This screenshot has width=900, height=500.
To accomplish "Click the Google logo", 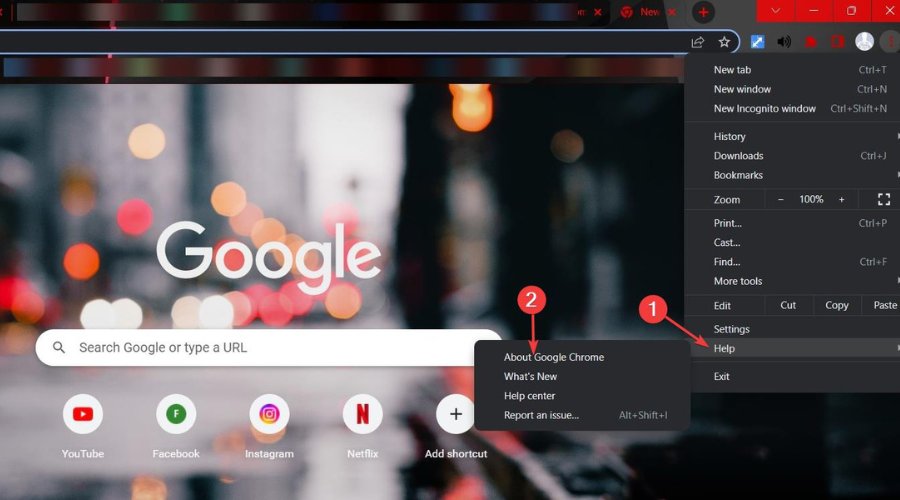I will 269,258.
